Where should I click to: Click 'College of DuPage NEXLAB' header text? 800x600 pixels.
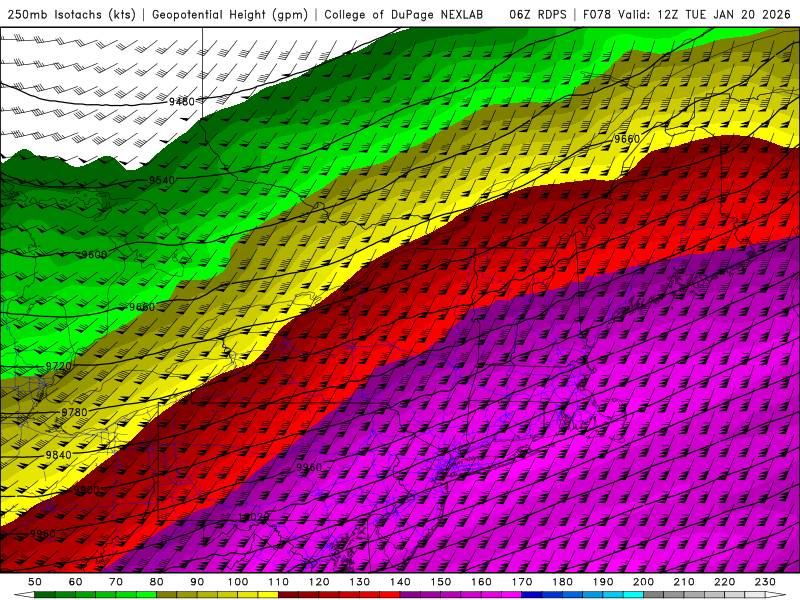point(404,14)
